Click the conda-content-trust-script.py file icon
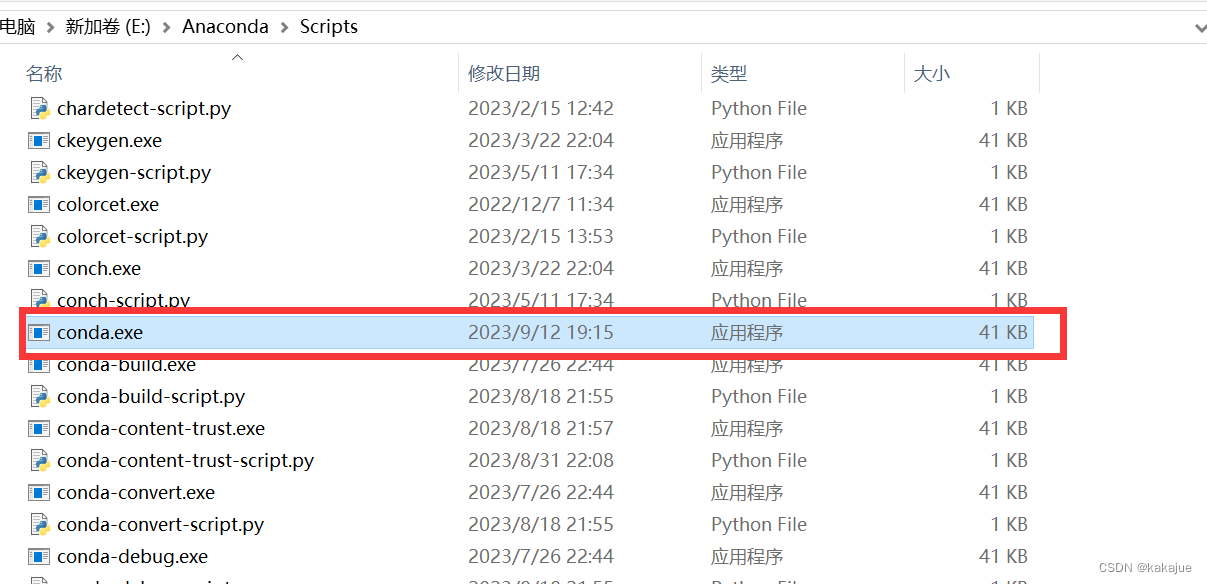Screen dimensions: 1207x584 pyautogui.click(x=40, y=460)
